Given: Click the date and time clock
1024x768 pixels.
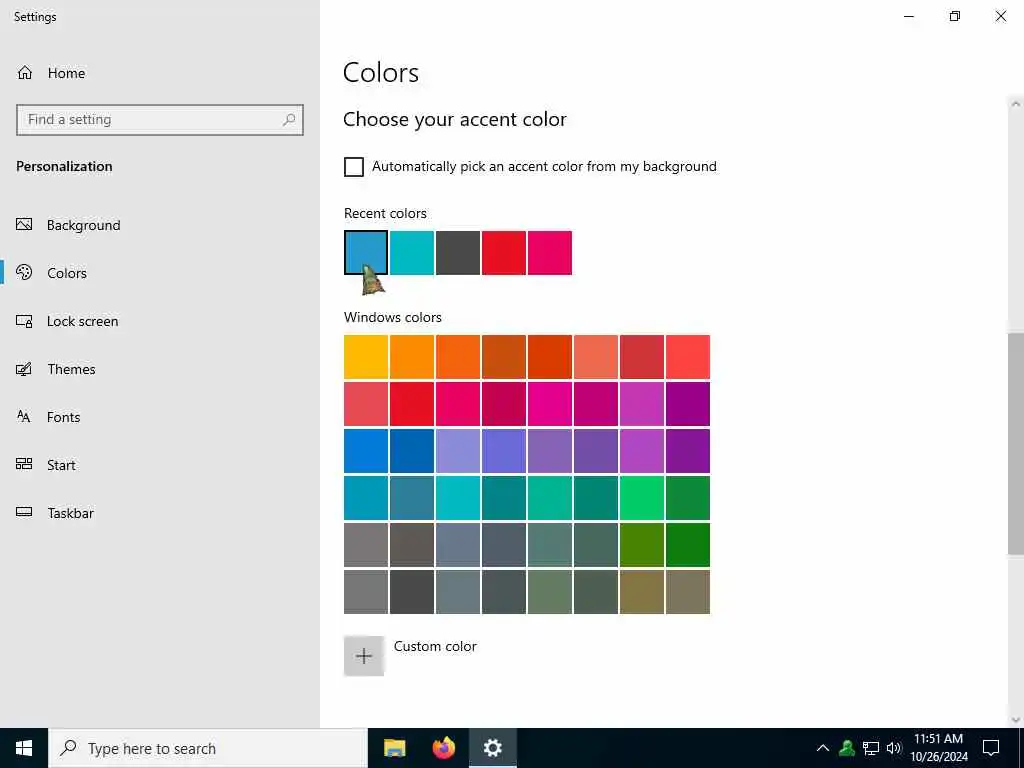Looking at the screenshot, I should (938, 748).
